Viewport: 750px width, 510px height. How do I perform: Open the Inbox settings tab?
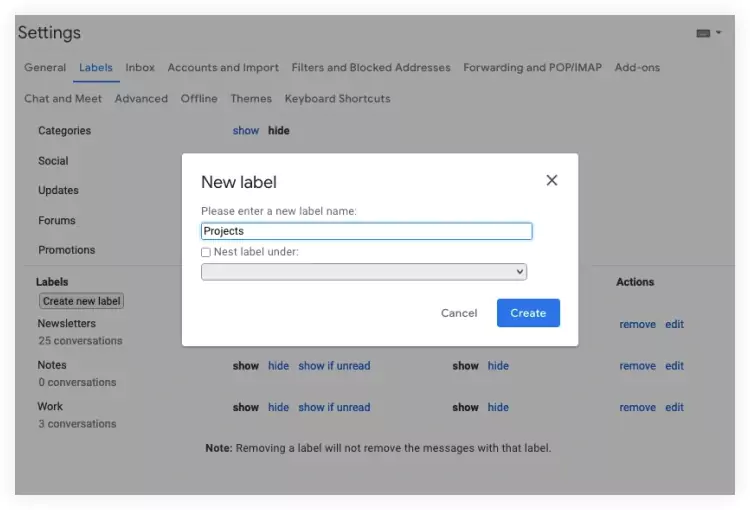click(x=140, y=68)
